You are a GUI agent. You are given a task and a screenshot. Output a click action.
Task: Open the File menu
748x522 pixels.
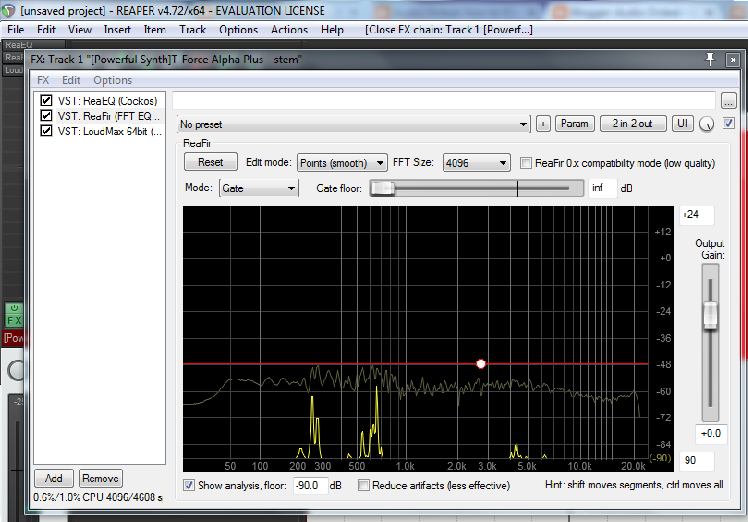[x=16, y=30]
